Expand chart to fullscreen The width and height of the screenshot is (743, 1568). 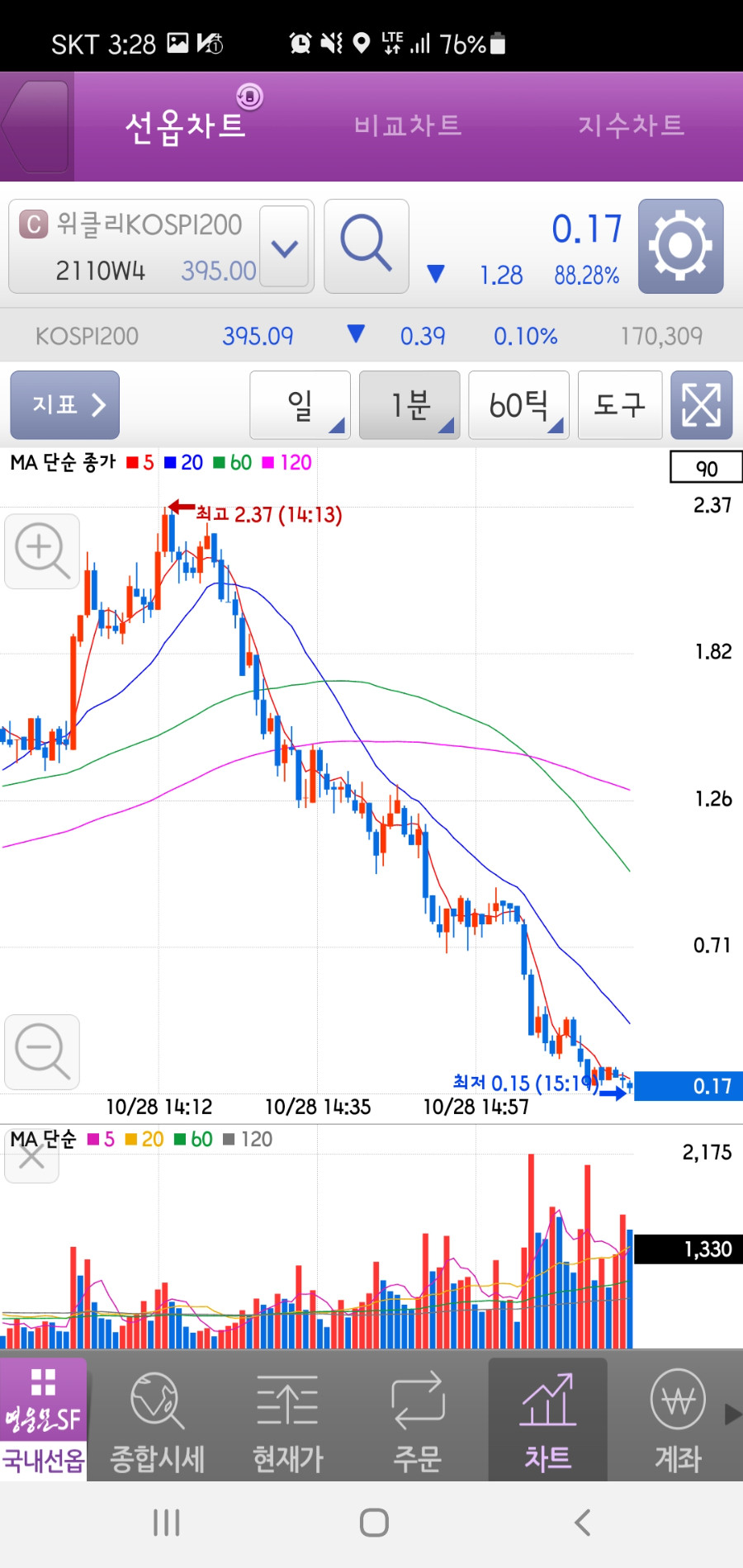pos(702,405)
